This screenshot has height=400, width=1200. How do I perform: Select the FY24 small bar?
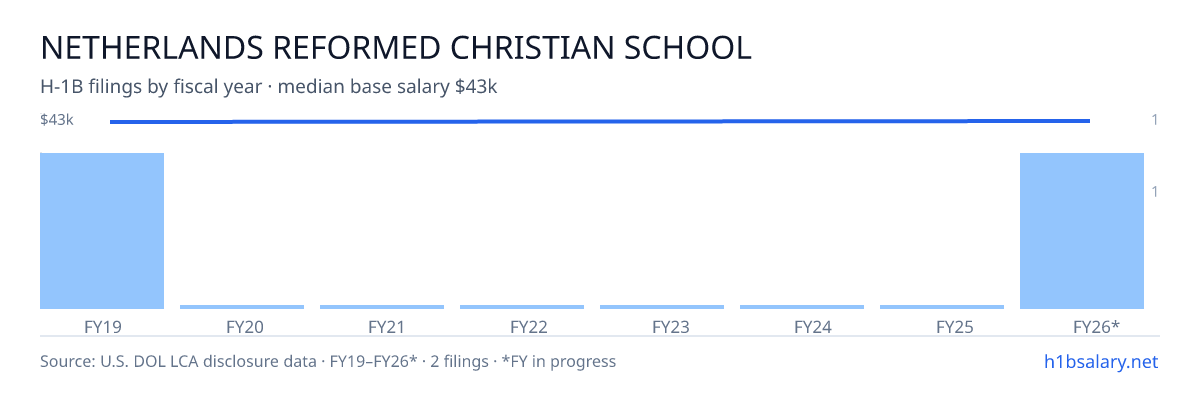click(x=802, y=307)
